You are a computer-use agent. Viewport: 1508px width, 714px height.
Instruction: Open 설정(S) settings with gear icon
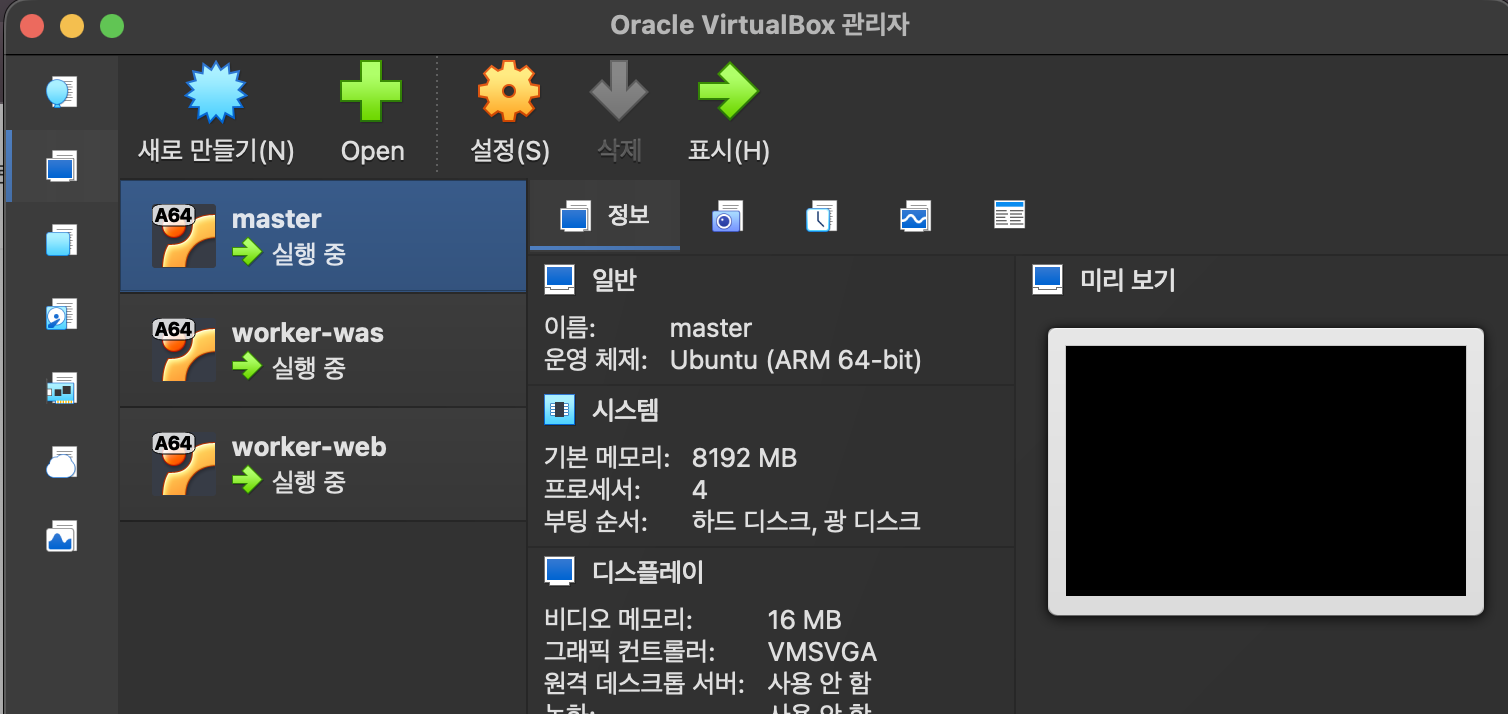pyautogui.click(x=510, y=112)
